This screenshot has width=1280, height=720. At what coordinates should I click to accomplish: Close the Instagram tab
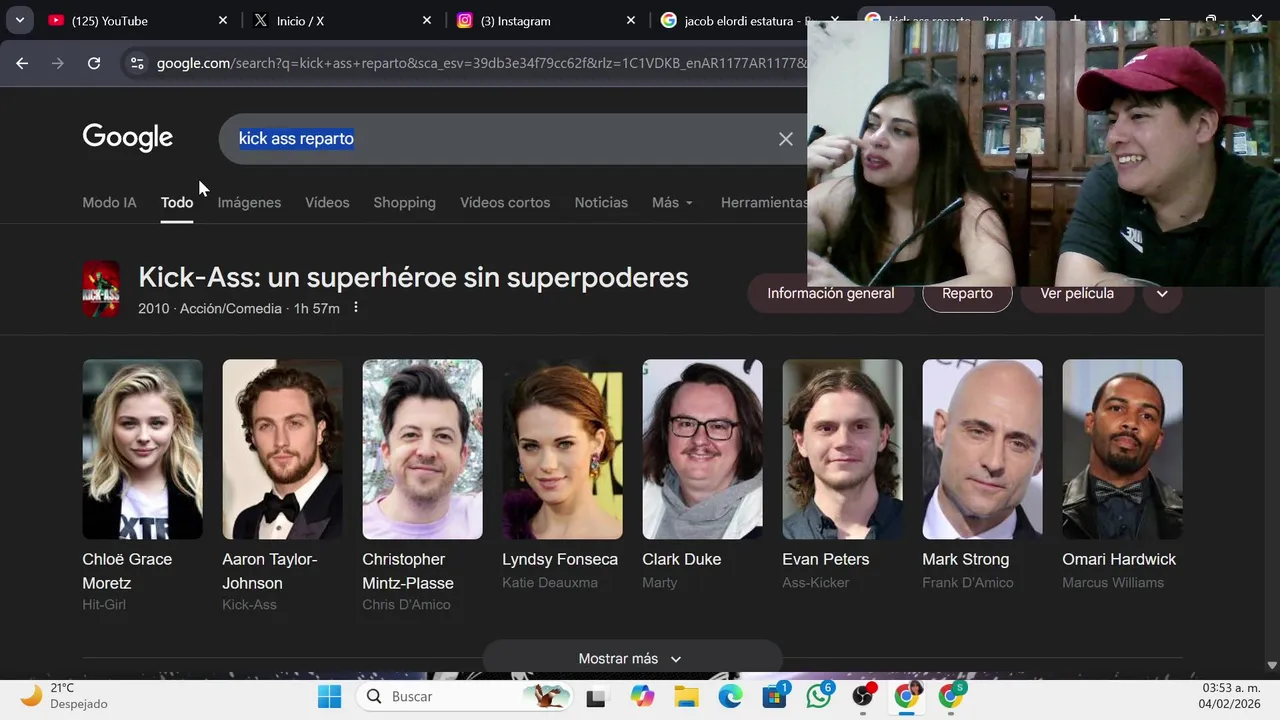pos(631,20)
